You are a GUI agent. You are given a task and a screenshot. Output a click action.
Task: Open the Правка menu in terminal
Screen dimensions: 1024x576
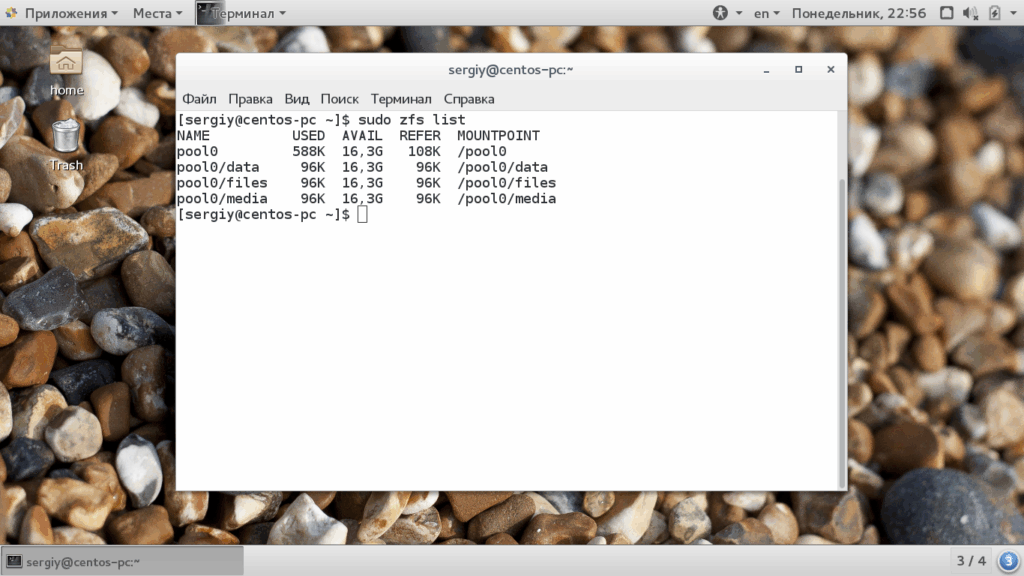[x=250, y=99]
